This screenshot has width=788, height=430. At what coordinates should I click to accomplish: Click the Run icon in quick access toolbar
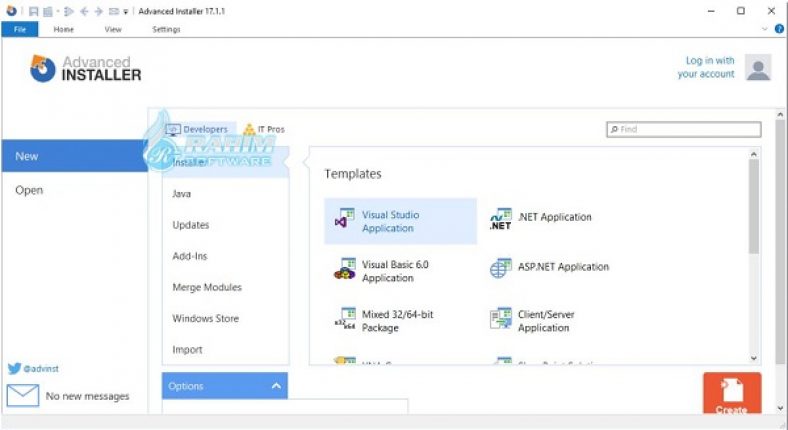69,11
